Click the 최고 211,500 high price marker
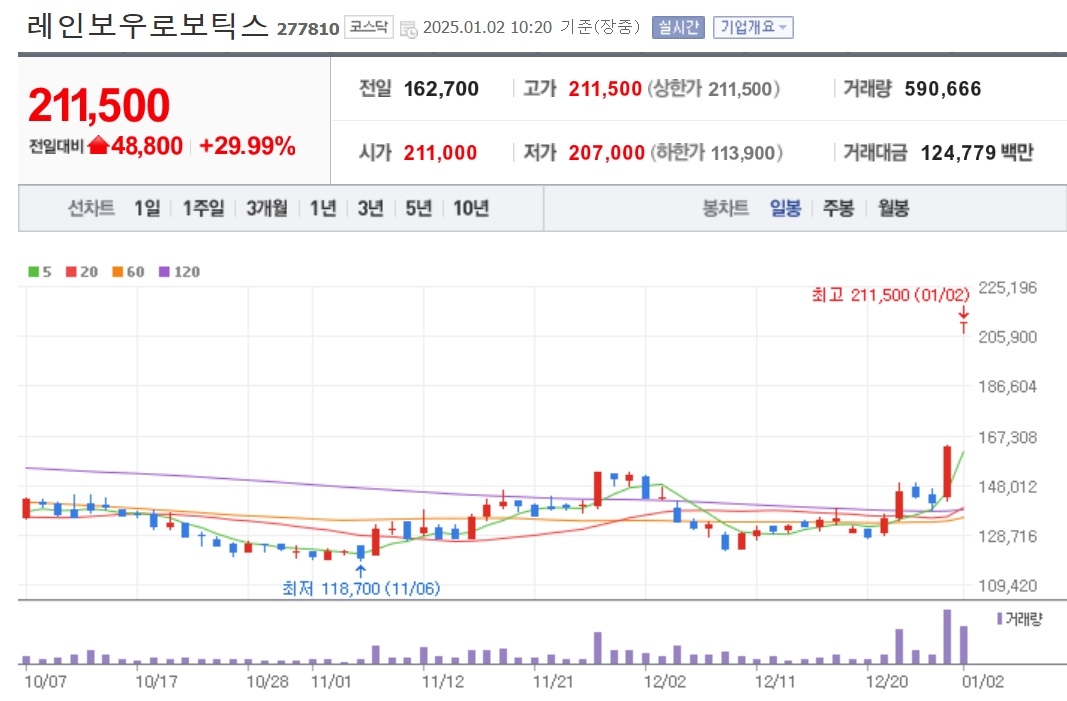 tap(890, 294)
